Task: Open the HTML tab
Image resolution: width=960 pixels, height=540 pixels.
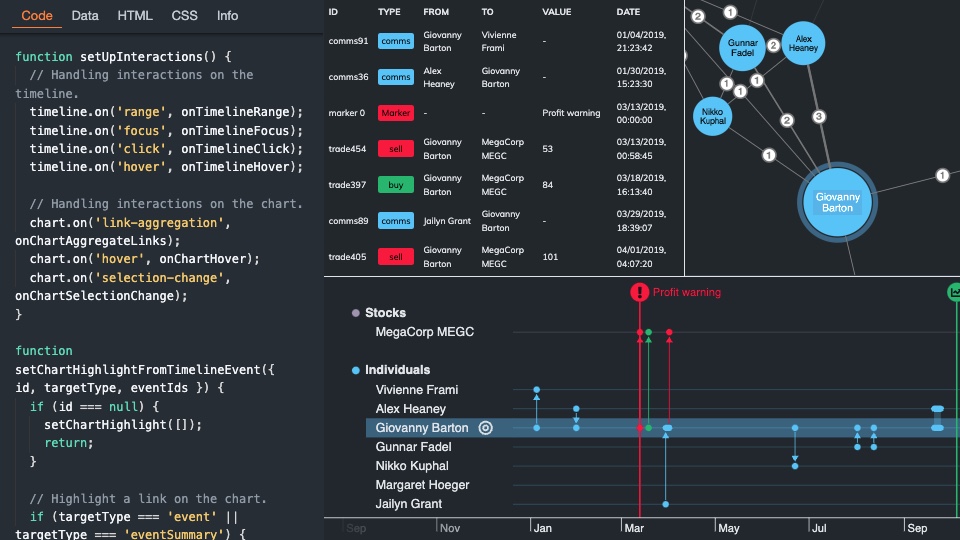Action: 135,16
